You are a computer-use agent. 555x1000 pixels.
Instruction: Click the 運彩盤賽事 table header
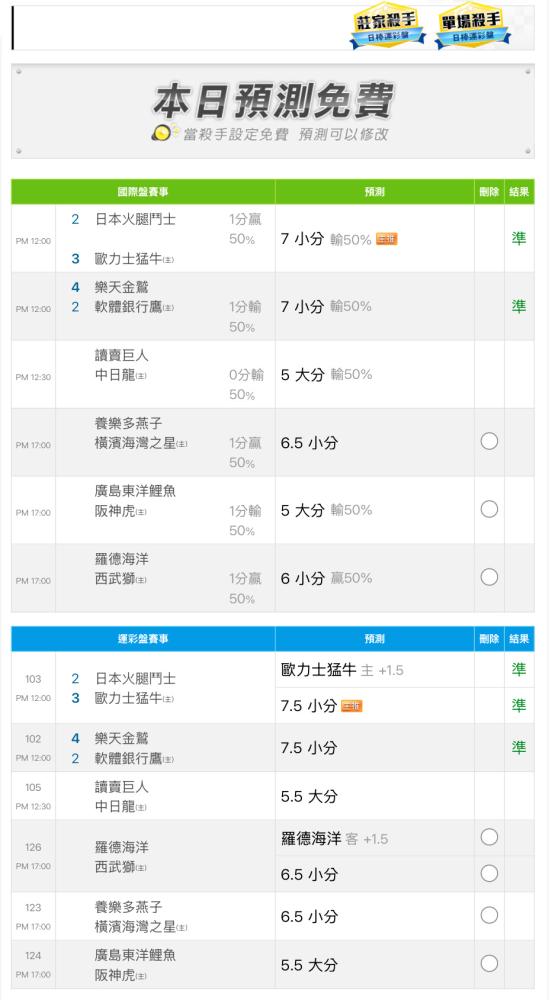tap(143, 639)
